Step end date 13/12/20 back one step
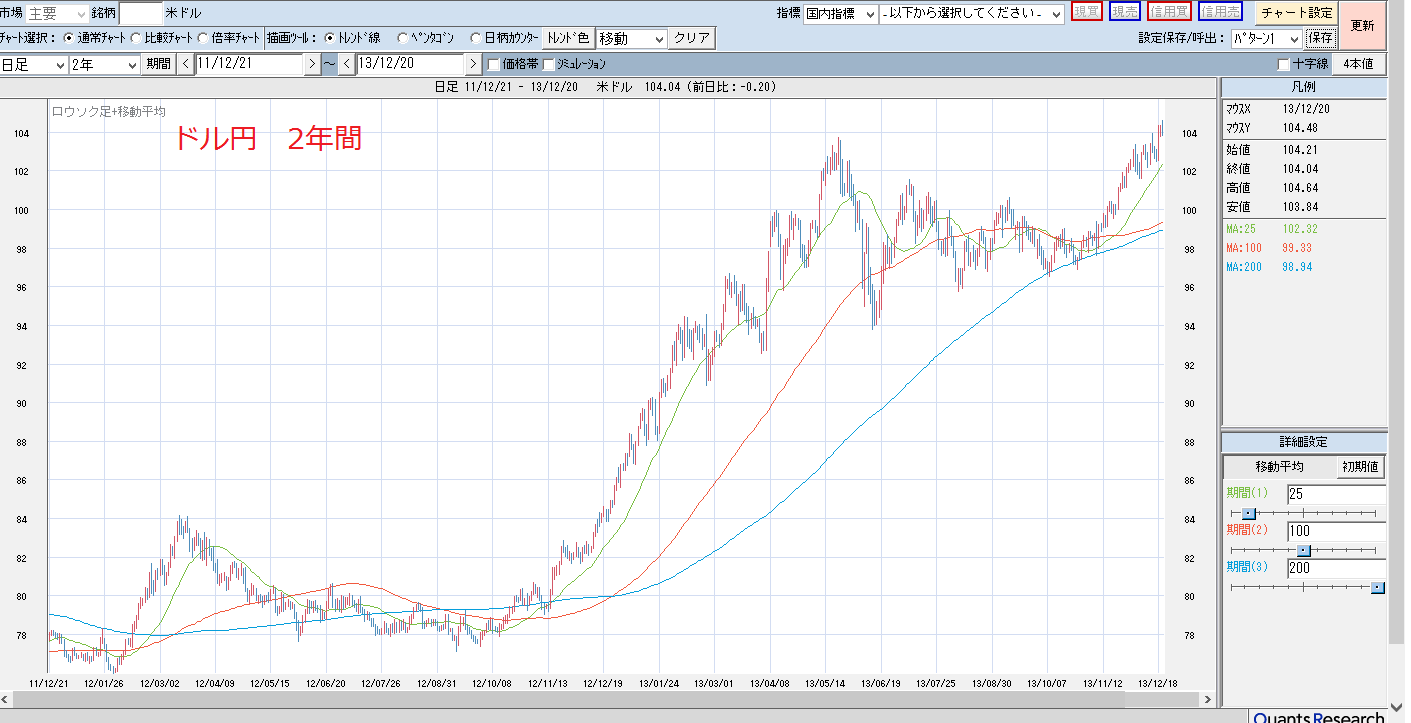 click(347, 64)
